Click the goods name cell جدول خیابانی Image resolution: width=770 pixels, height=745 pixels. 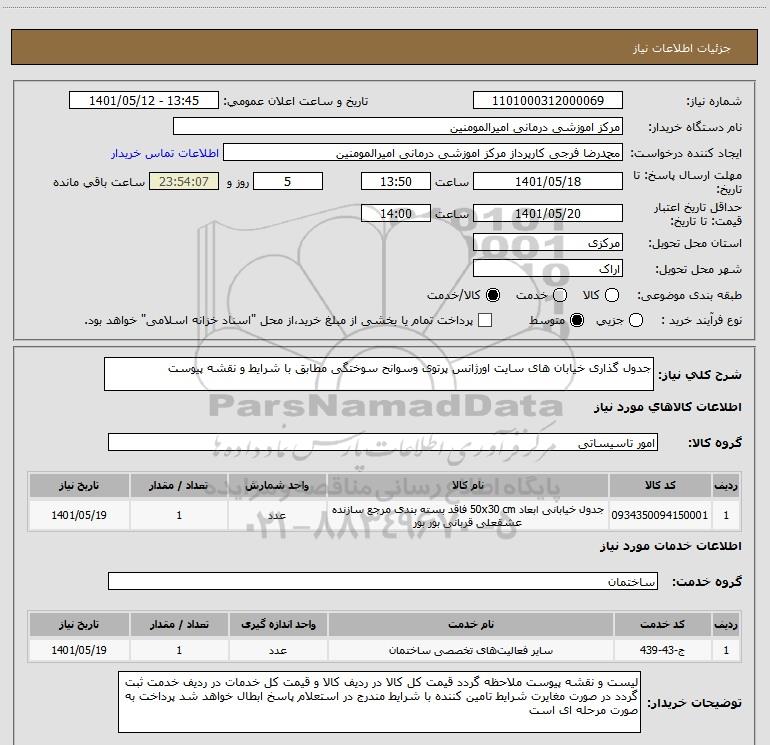pos(468,516)
